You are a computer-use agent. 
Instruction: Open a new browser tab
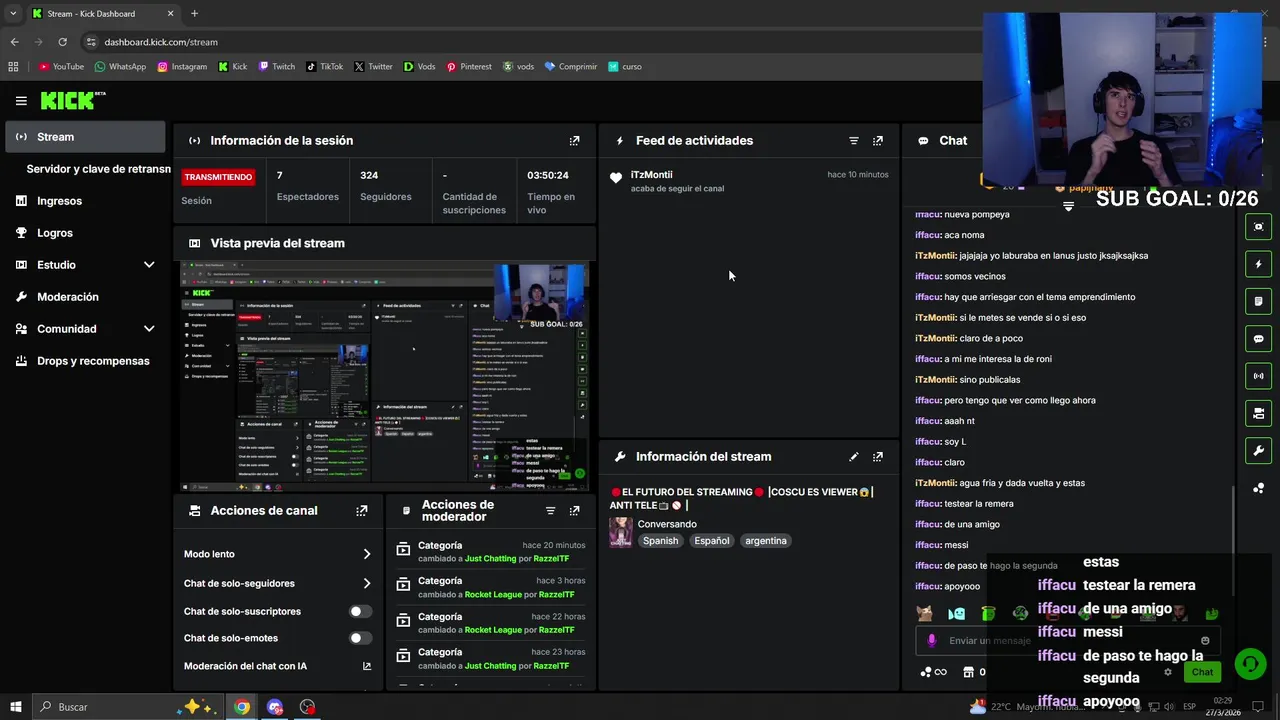coord(194,13)
